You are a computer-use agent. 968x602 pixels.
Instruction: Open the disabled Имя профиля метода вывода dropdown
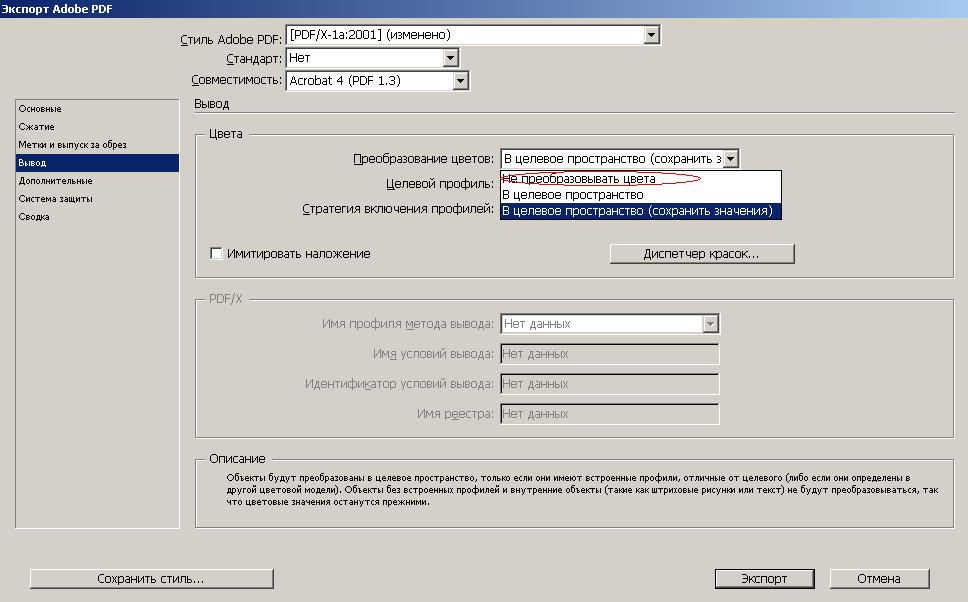pyautogui.click(x=610, y=324)
